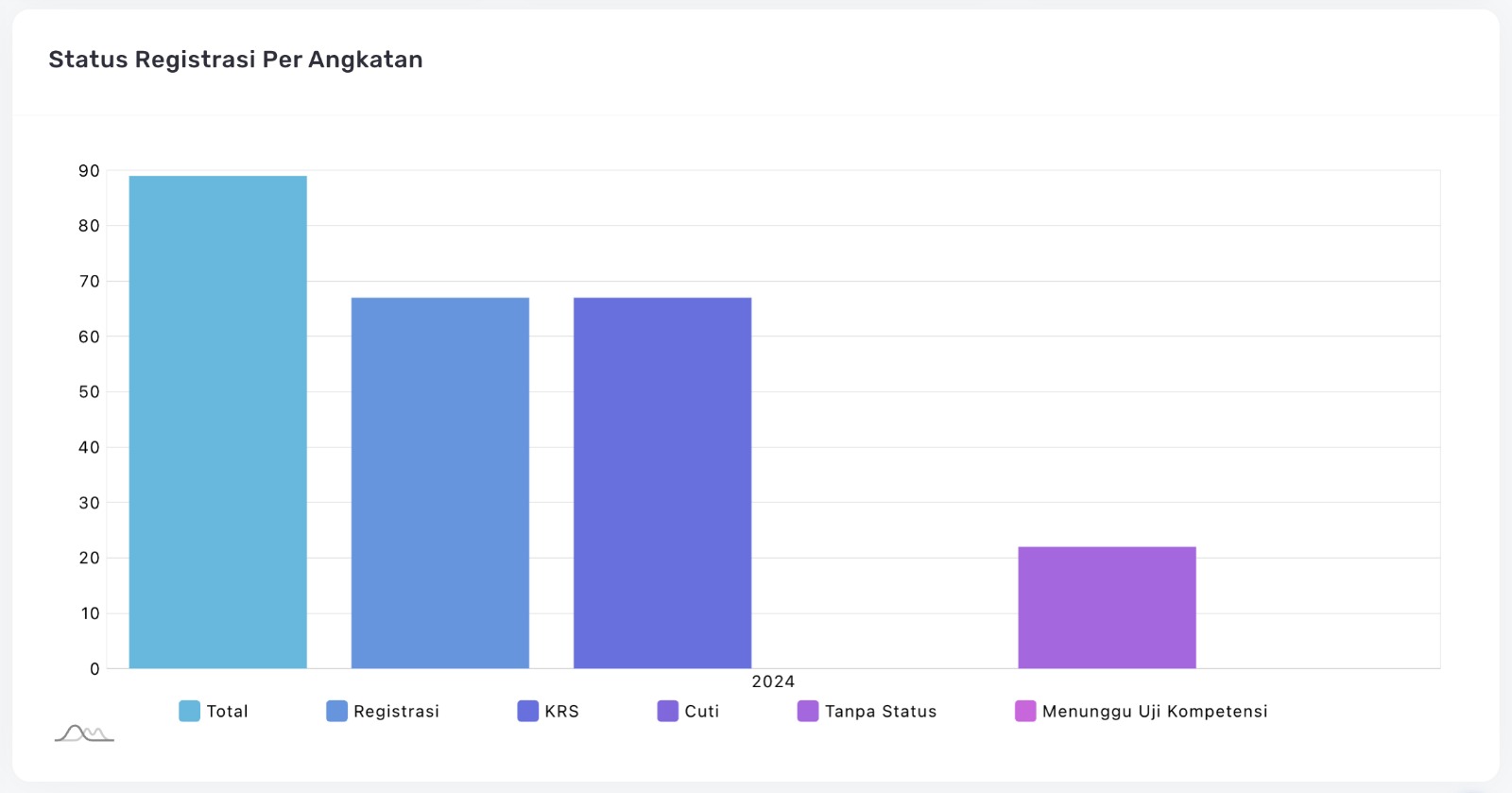The height and width of the screenshot is (793, 1512).
Task: Toggle the Cuti series via its legend text
Action: (x=701, y=712)
